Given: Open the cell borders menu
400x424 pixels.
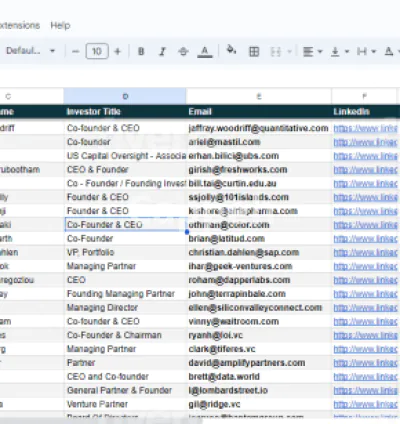Looking at the screenshot, I should pos(254,51).
